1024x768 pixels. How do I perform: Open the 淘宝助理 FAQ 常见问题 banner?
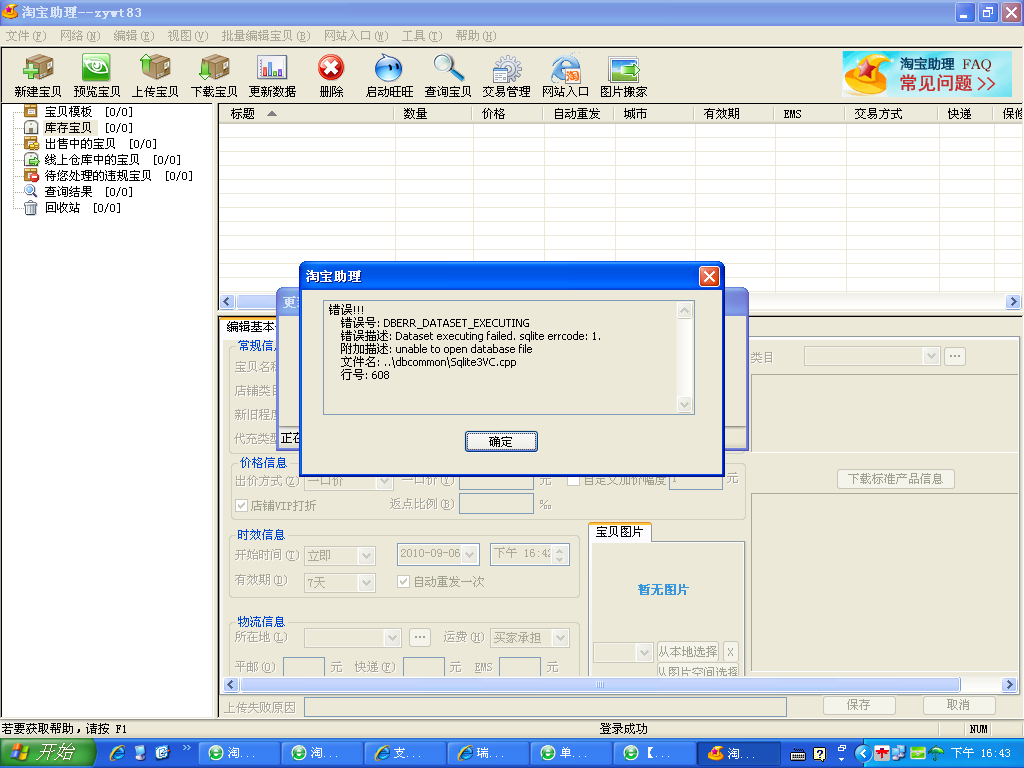click(927, 74)
